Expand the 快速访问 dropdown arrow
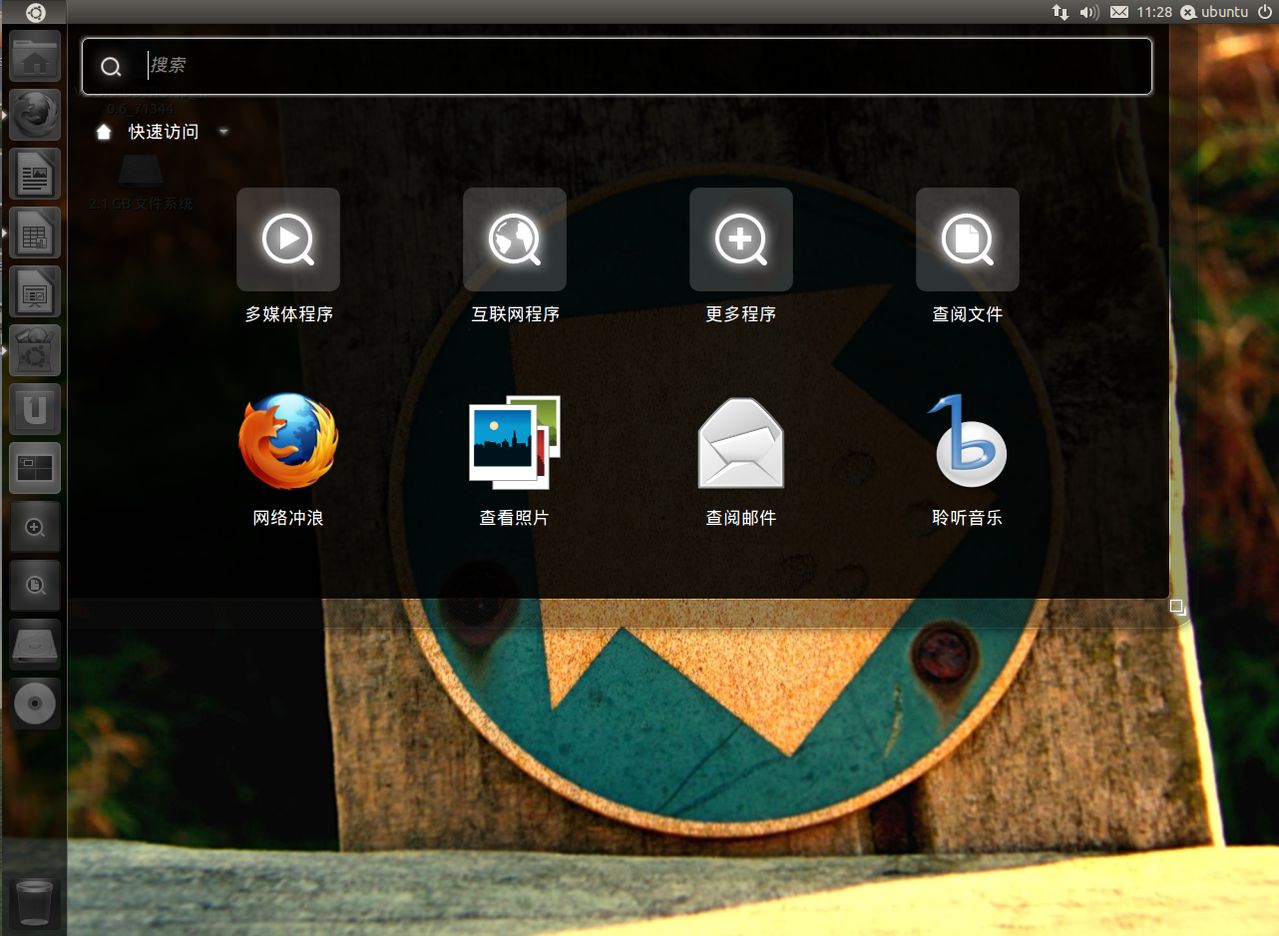The image size is (1279, 936). tap(224, 132)
